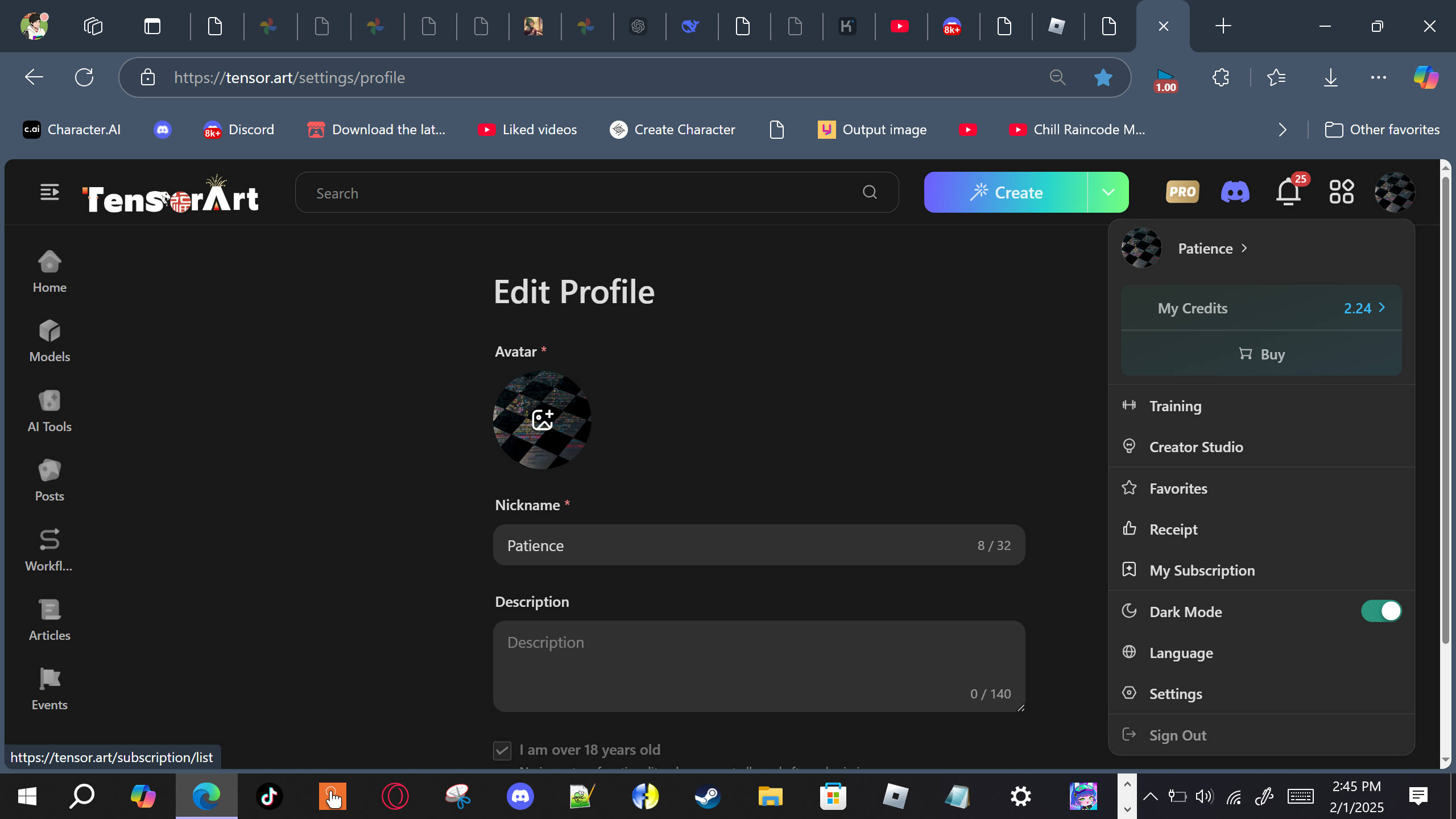Screen dimensions: 1456x819
Task: Expand My Credits 2.24 chevron
Action: 1382,308
